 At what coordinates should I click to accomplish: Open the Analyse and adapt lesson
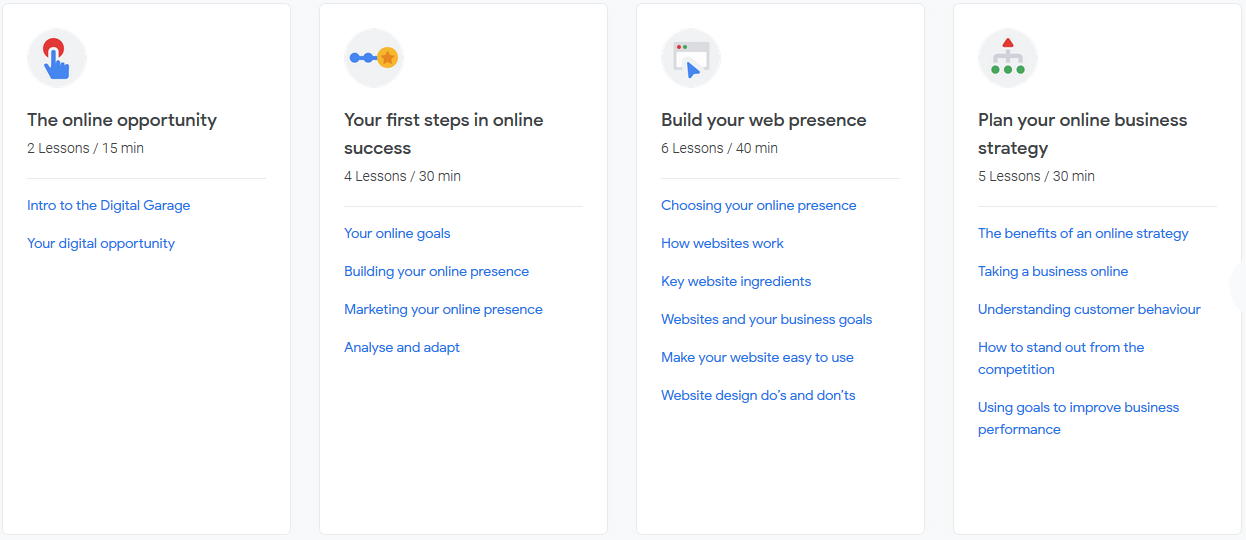click(x=402, y=347)
